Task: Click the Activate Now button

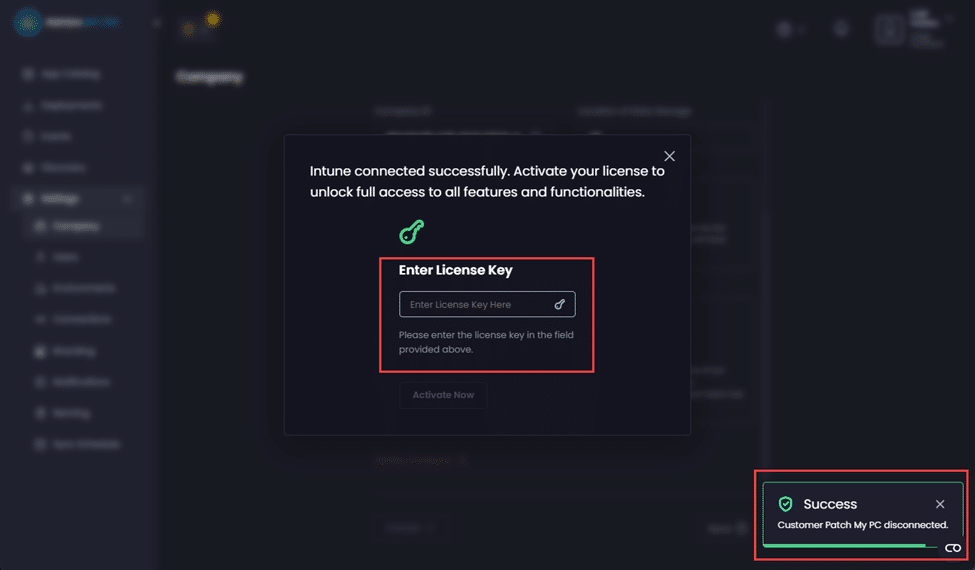Action: [x=443, y=395]
